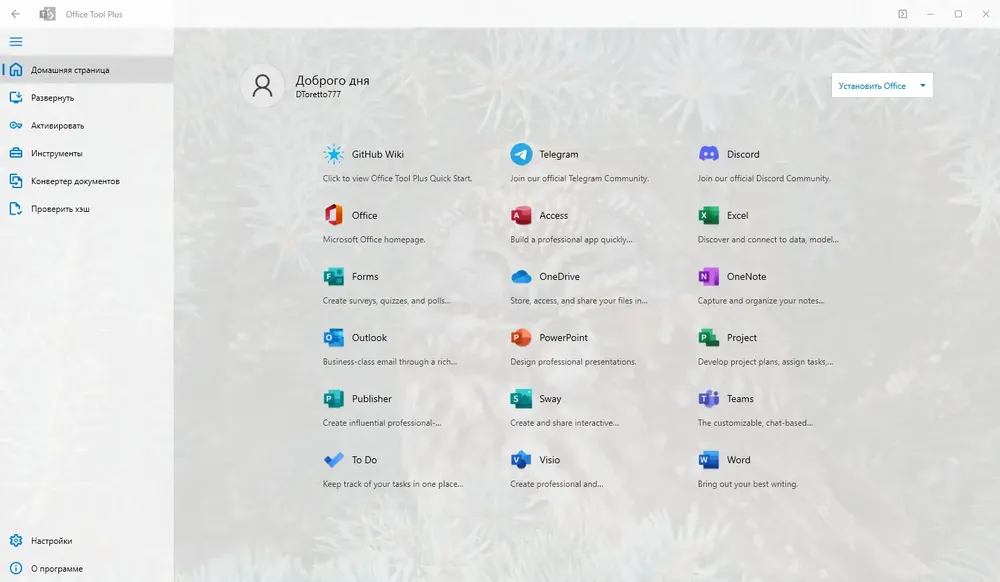This screenshot has height=582, width=1000.
Task: Open the PowerPoint app icon
Action: (521, 338)
